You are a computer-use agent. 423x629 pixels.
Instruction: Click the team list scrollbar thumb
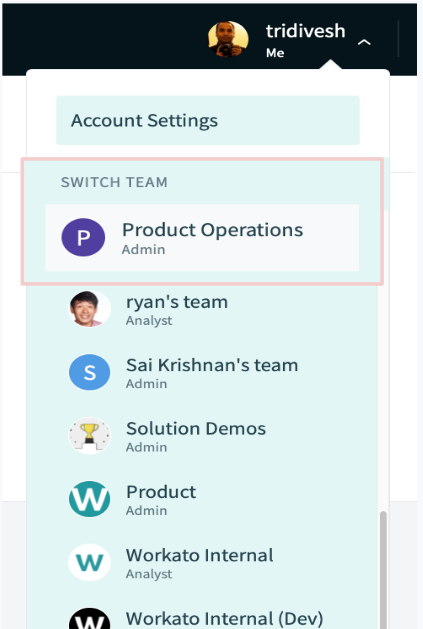[384, 570]
